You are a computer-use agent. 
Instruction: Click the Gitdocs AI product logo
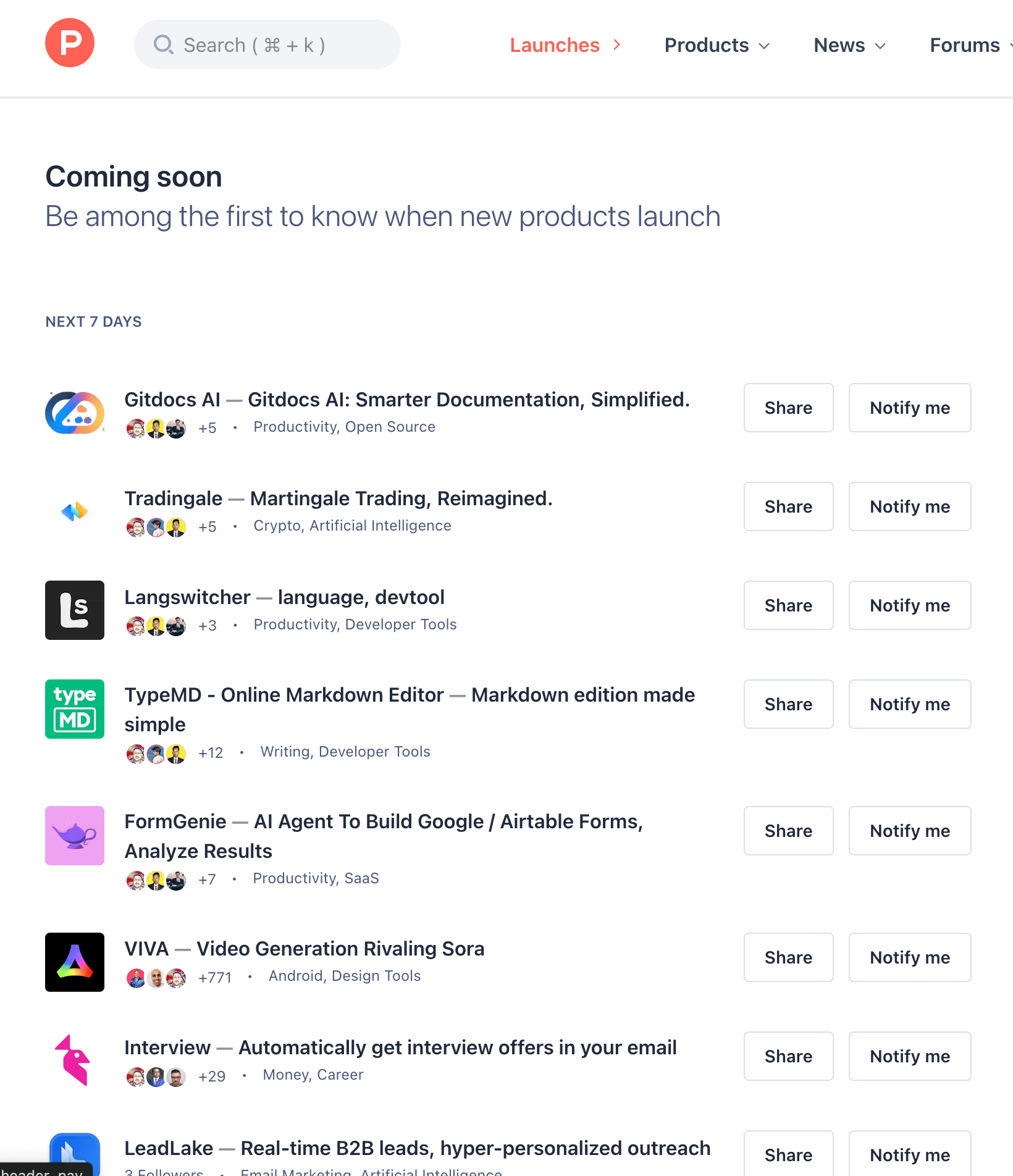point(74,413)
